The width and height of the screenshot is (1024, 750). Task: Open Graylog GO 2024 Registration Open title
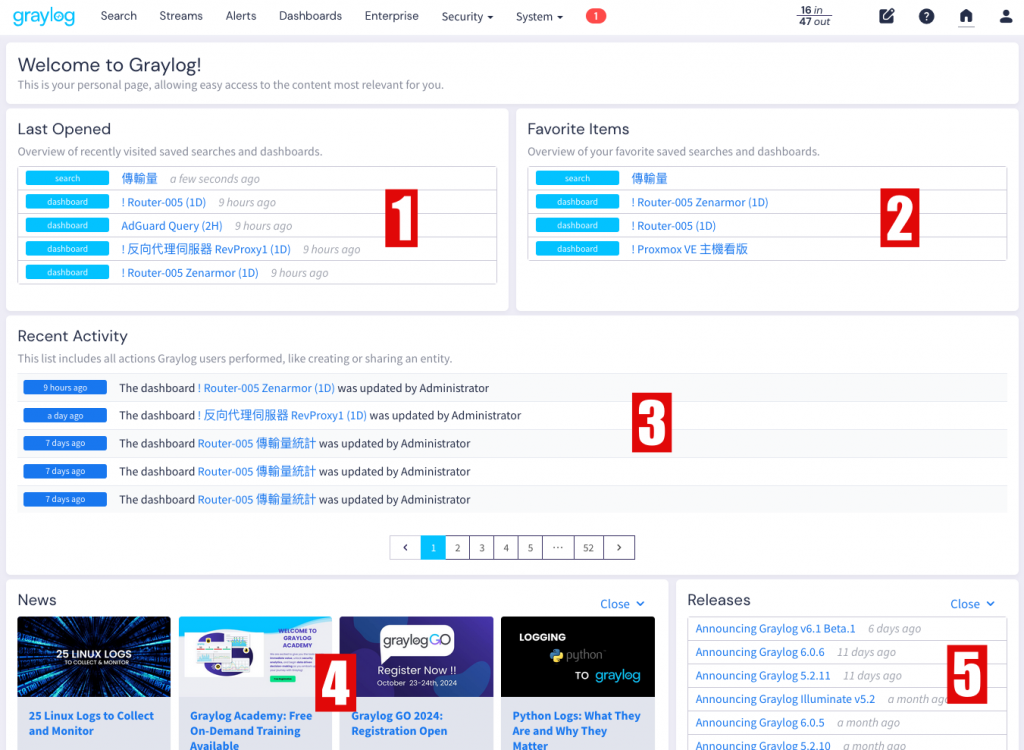pyautogui.click(x=399, y=723)
